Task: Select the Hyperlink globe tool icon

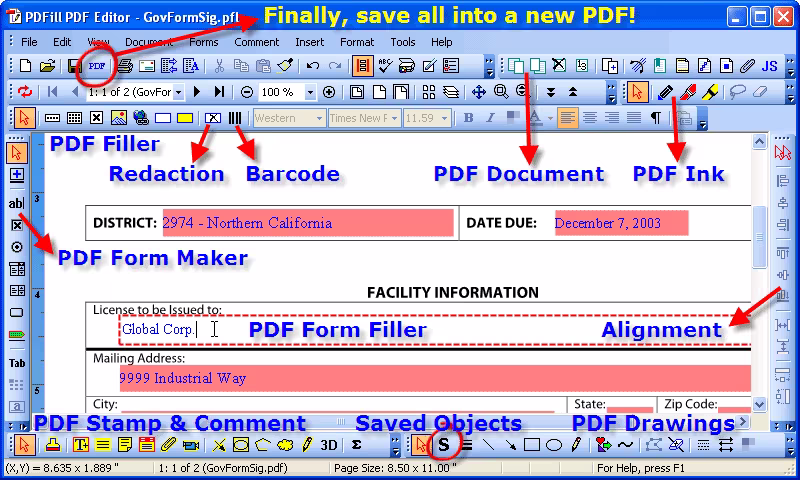Action: (x=141, y=118)
